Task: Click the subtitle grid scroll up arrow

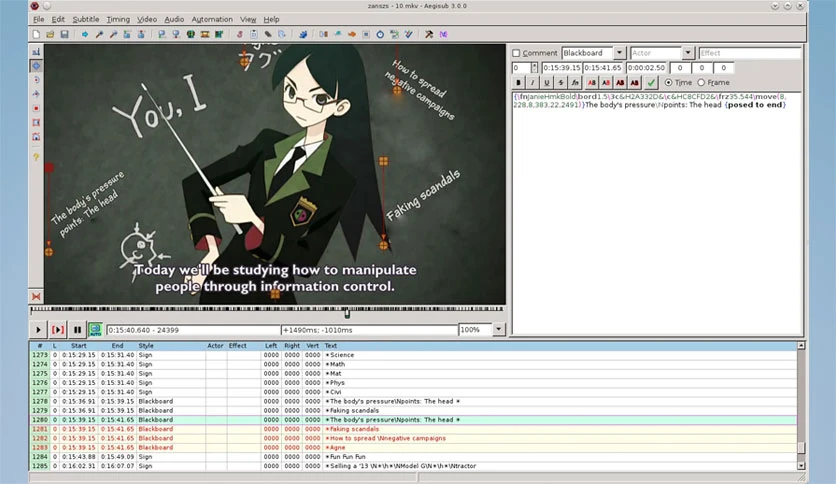Action: pyautogui.click(x=801, y=345)
